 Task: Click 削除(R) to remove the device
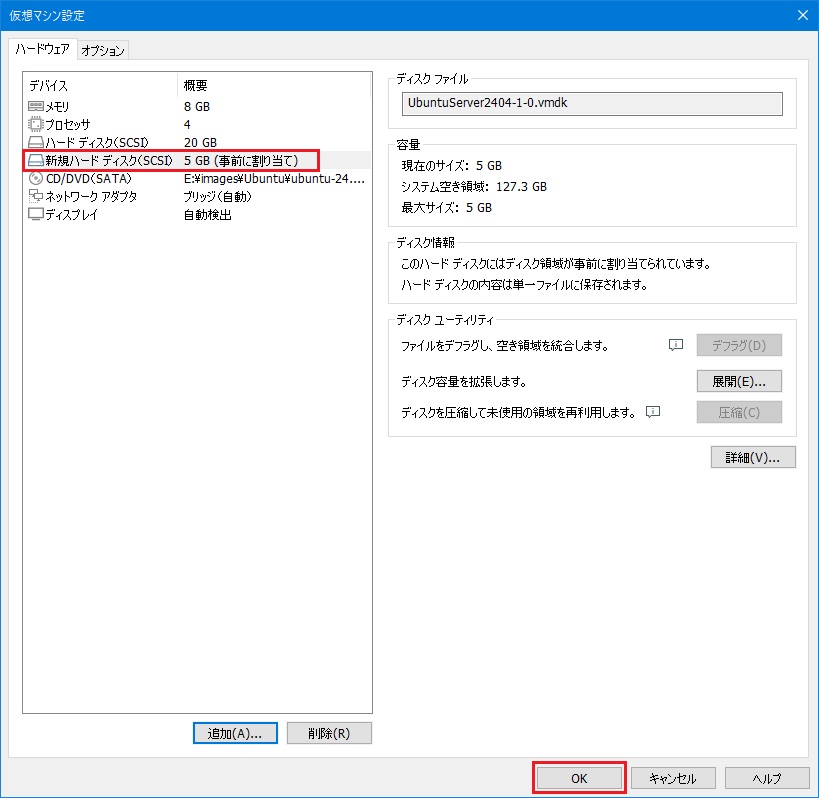tap(329, 733)
